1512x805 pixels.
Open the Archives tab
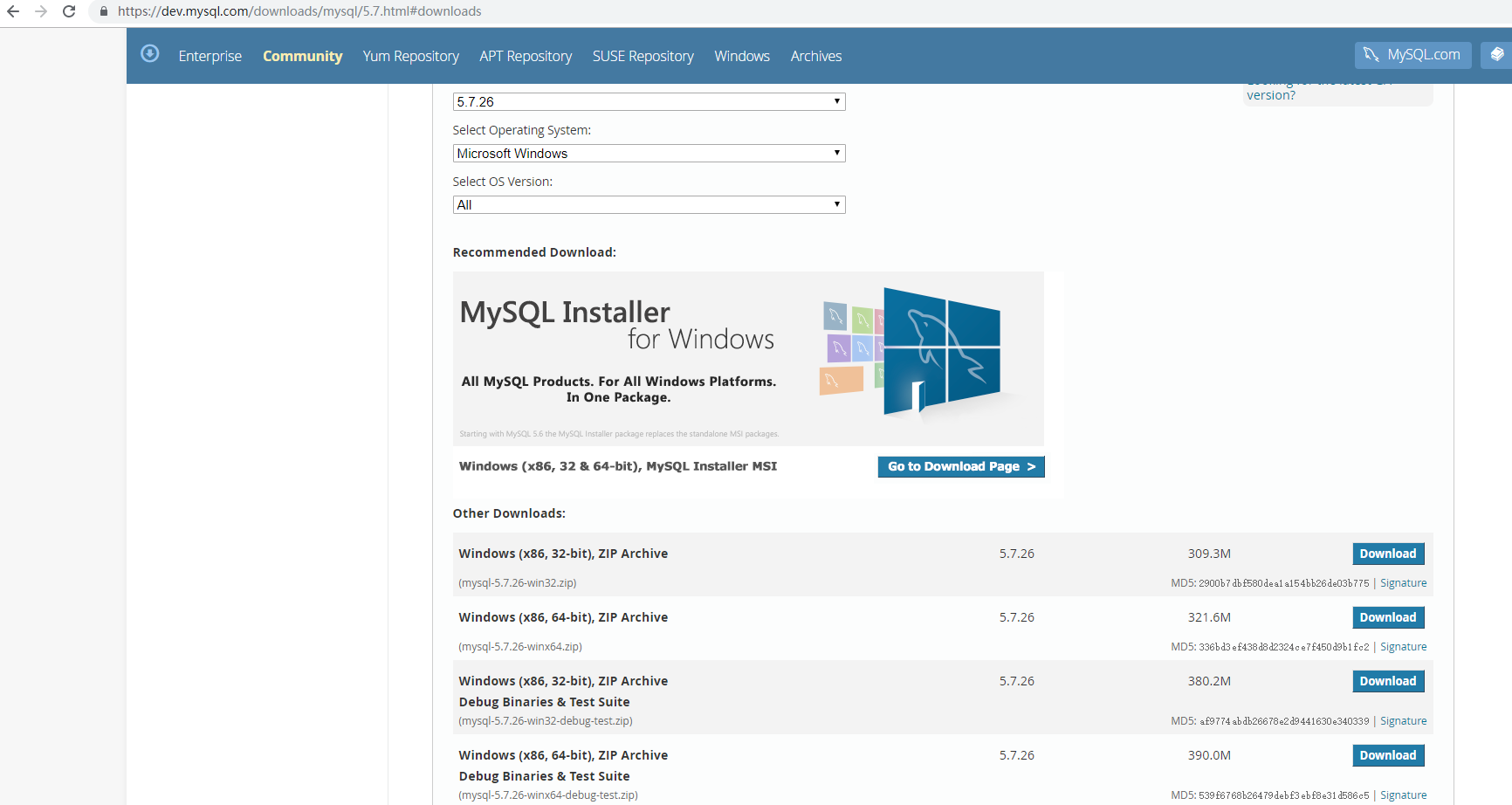816,56
